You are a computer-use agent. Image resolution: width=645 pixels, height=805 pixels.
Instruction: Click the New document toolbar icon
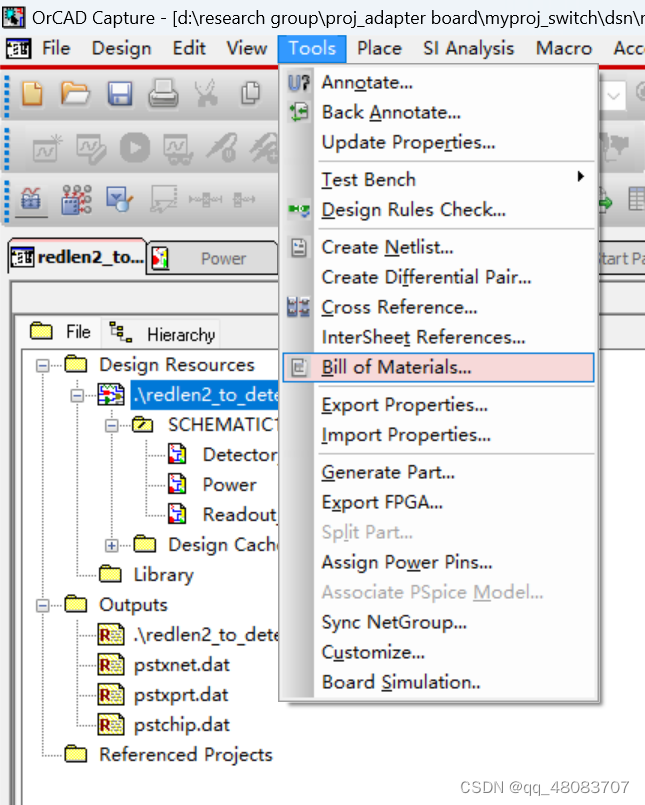pos(33,94)
